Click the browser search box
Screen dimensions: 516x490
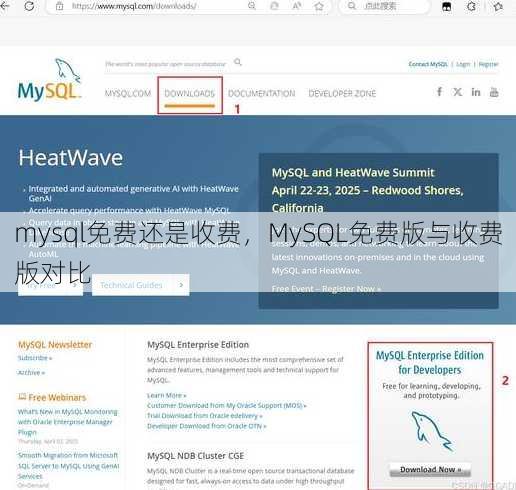[x=385, y=6]
